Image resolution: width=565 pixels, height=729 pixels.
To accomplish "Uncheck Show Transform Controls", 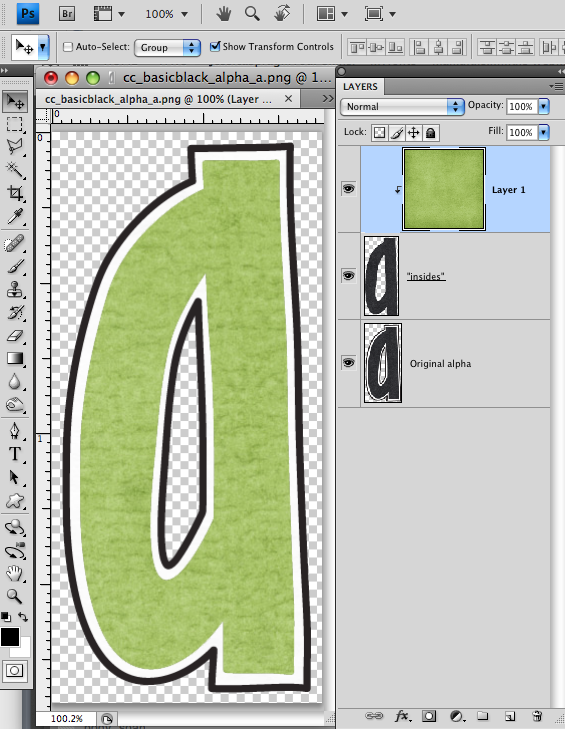I will (215, 46).
